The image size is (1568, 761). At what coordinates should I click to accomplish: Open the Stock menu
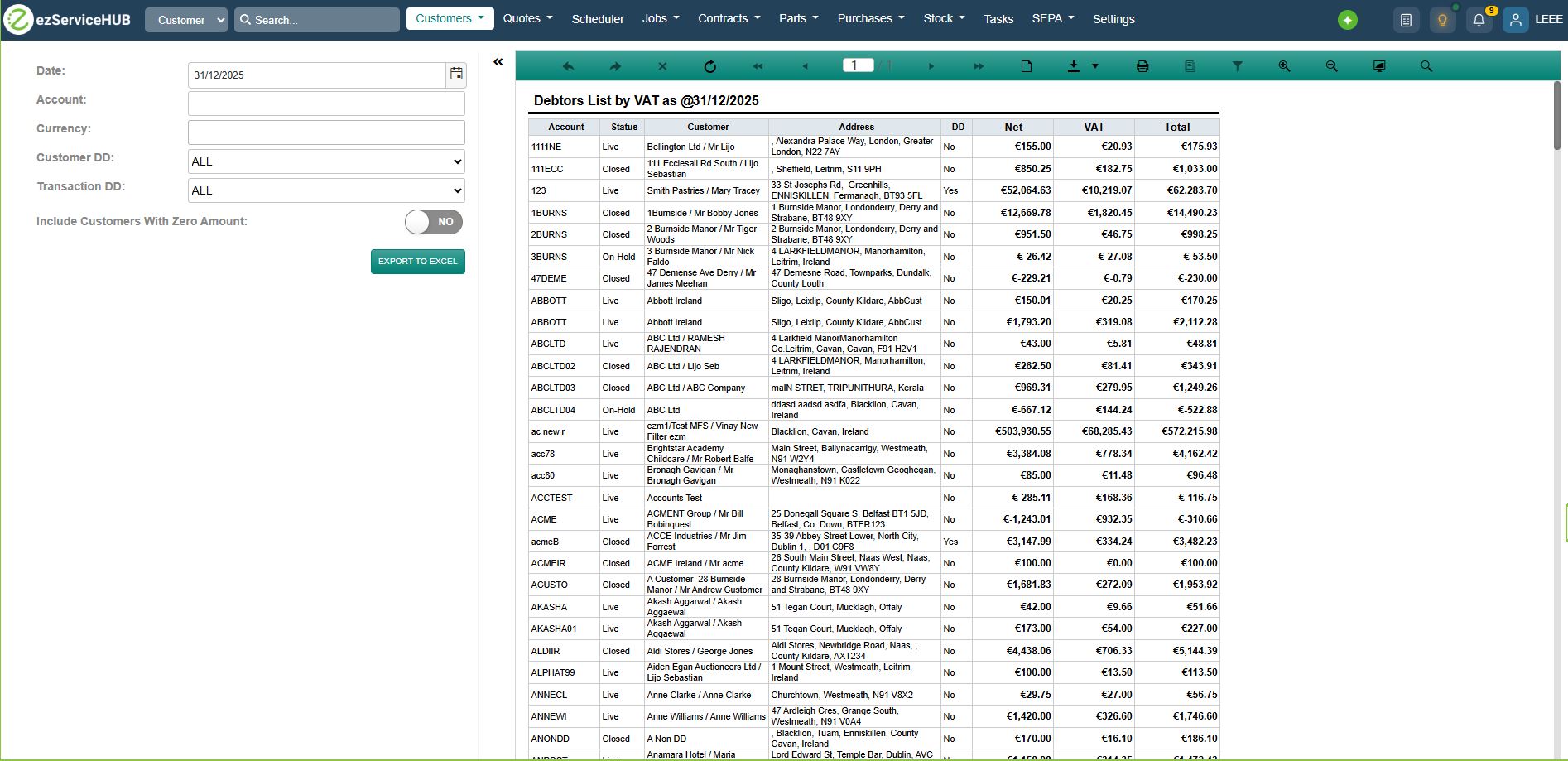[944, 18]
